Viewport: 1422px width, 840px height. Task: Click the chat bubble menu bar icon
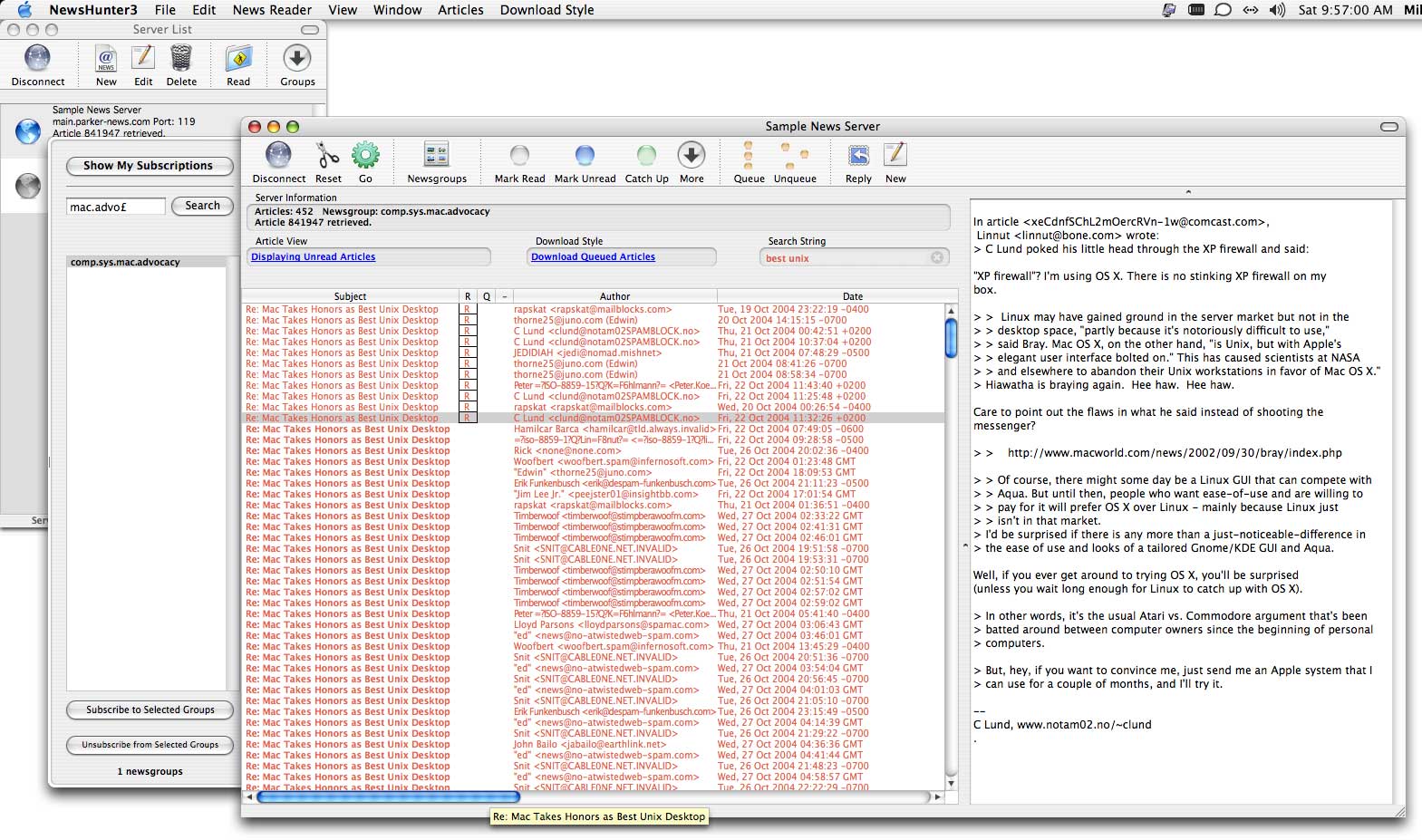(x=1224, y=10)
